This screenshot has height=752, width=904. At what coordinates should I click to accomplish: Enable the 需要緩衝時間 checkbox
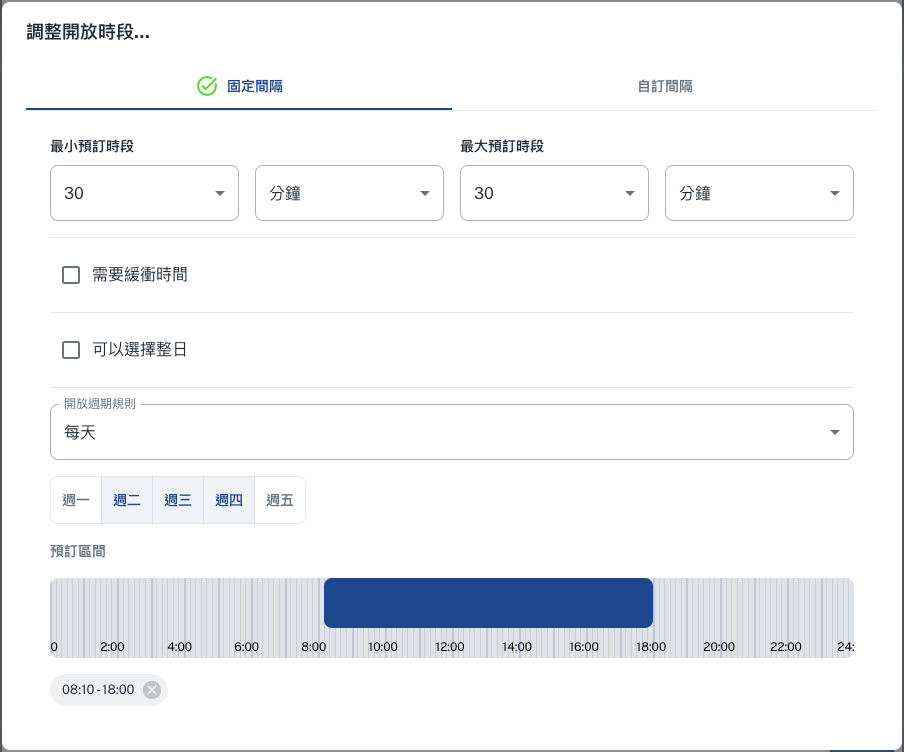(x=71, y=275)
